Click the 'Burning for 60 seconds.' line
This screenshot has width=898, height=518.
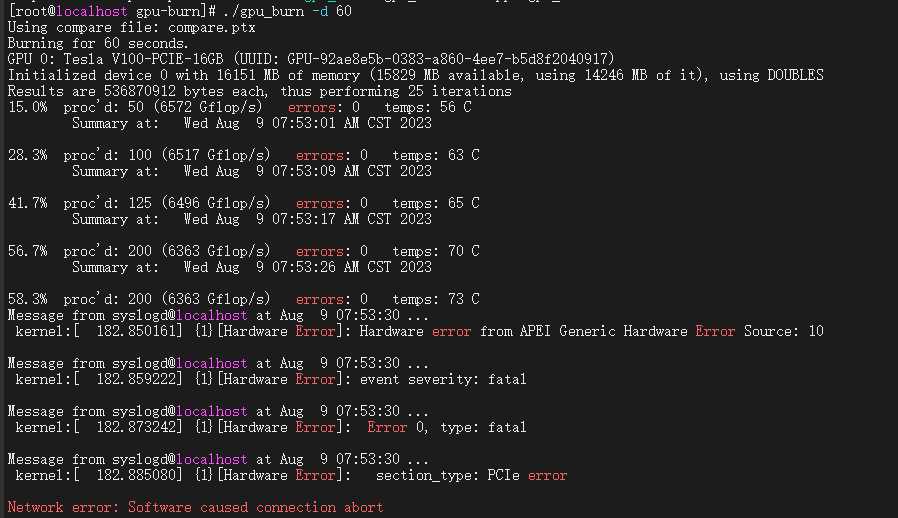click(x=97, y=43)
